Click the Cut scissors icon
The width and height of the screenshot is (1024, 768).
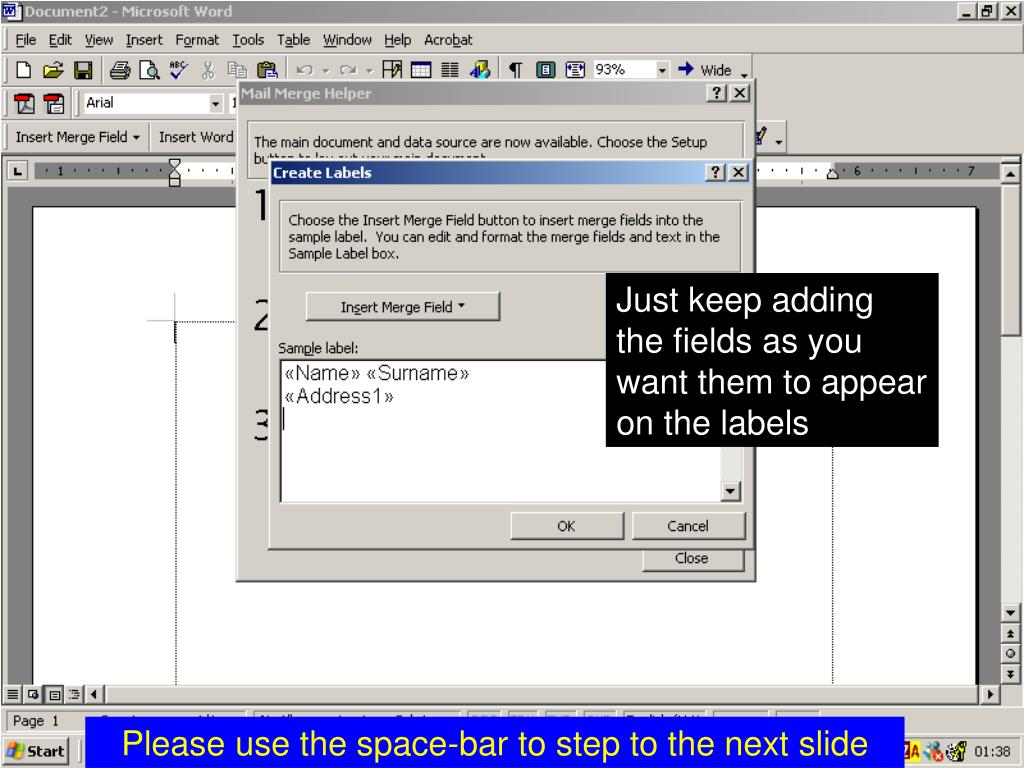click(208, 70)
